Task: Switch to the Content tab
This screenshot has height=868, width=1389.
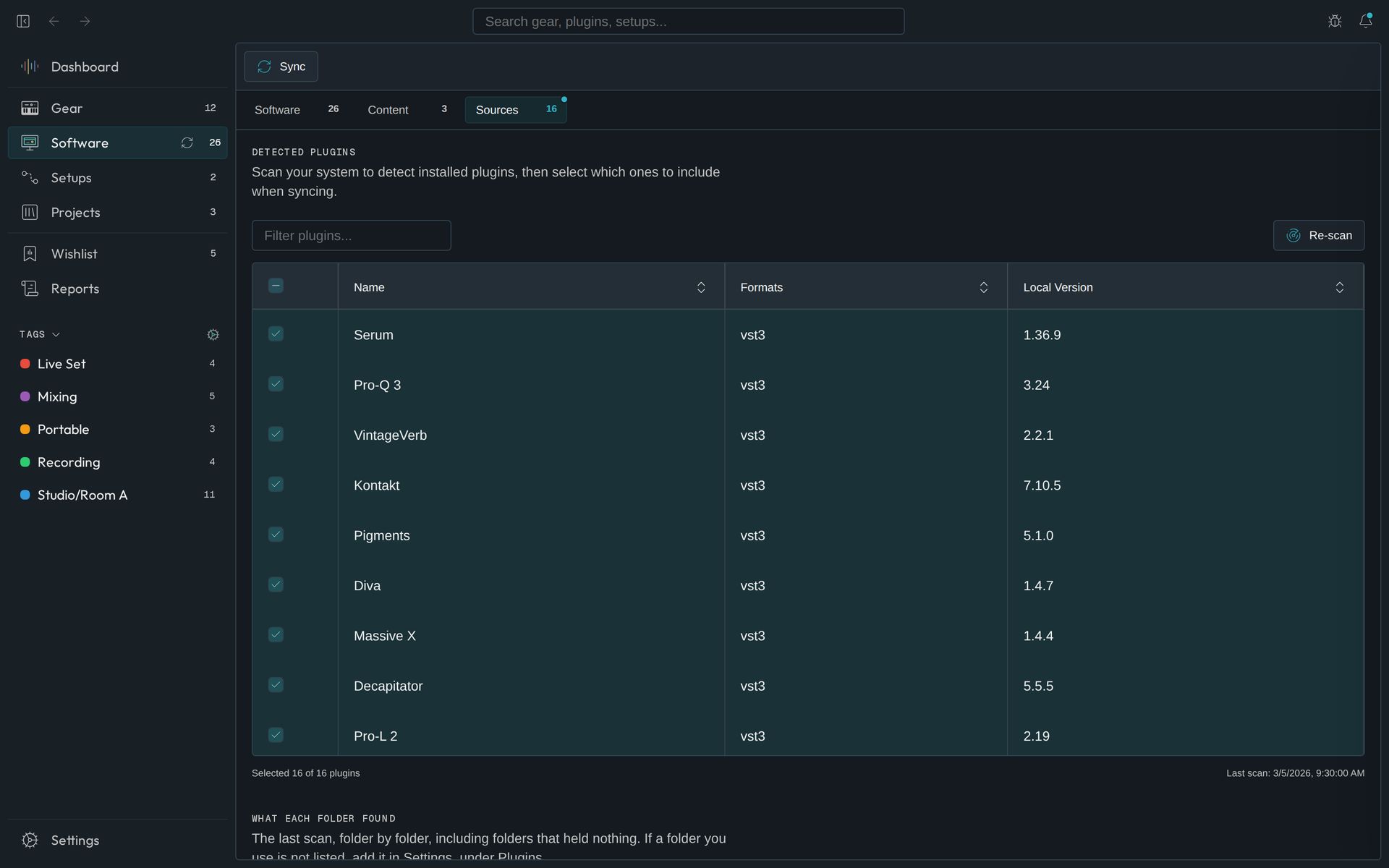Action: coord(407,110)
